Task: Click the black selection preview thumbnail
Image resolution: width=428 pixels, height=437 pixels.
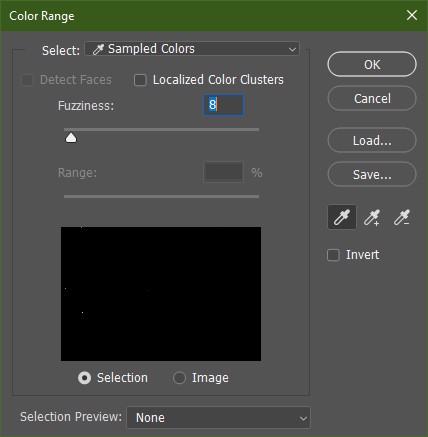Action: 161,294
